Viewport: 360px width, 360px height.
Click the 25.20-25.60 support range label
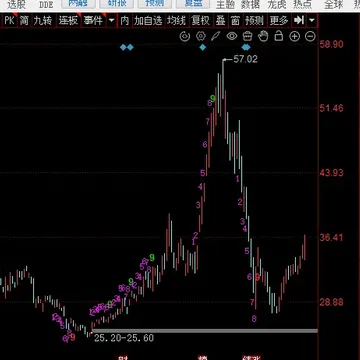pyautogui.click(x=124, y=338)
